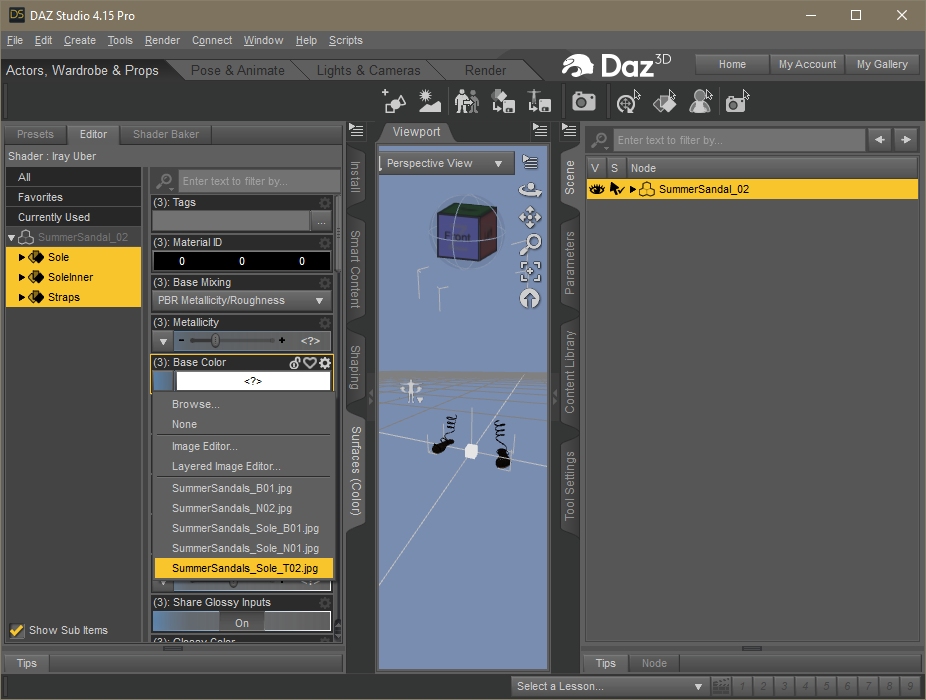Switch to the Presets tab
This screenshot has height=700, width=926.
coord(35,134)
